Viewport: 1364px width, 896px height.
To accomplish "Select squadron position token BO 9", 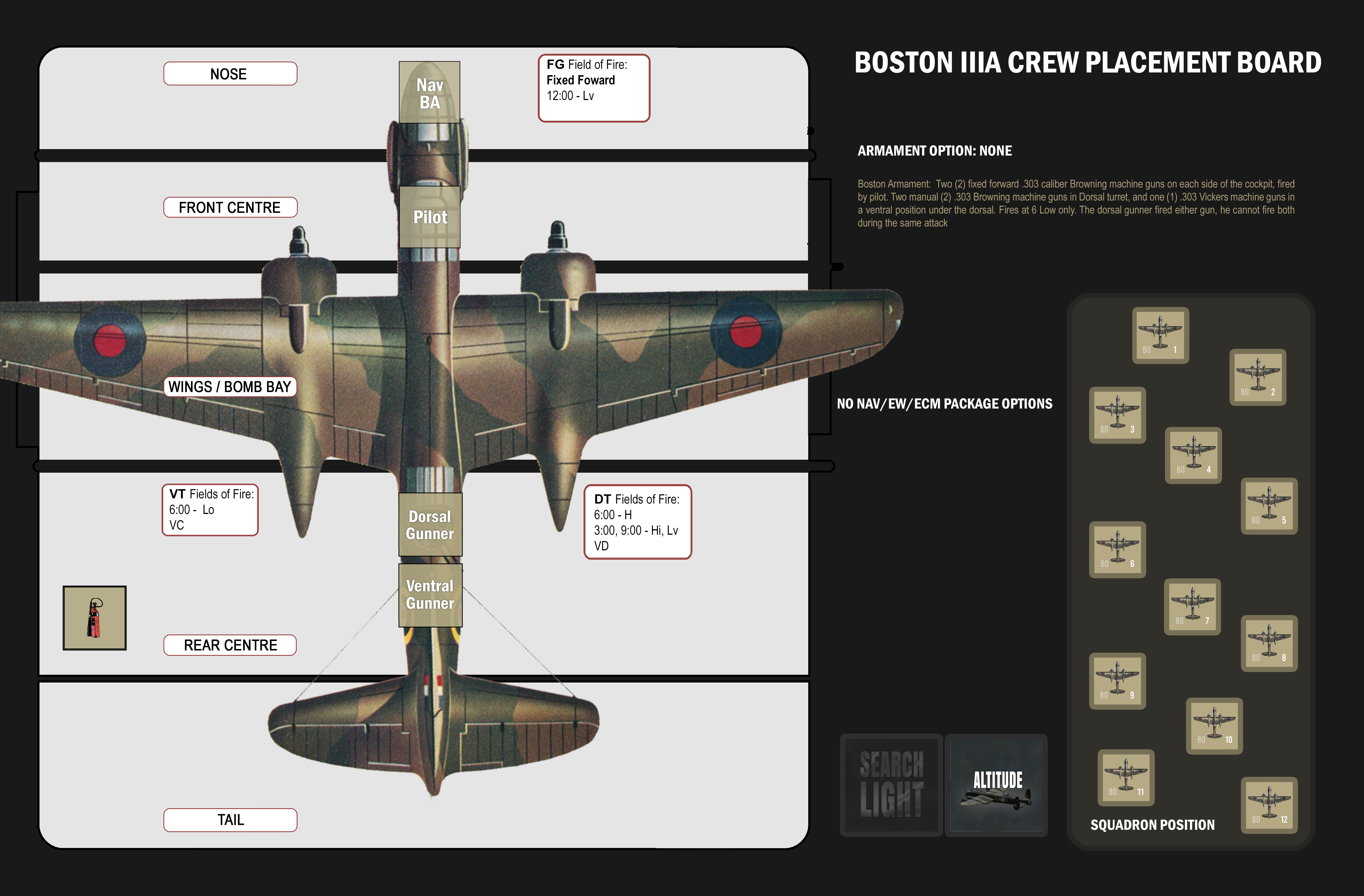I will (1117, 681).
